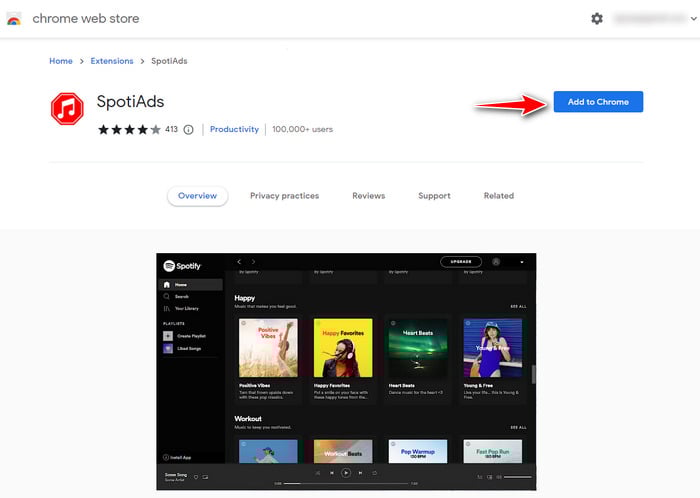Click the queue icon in player bar
This screenshot has height=498, width=700.
click(x=480, y=477)
